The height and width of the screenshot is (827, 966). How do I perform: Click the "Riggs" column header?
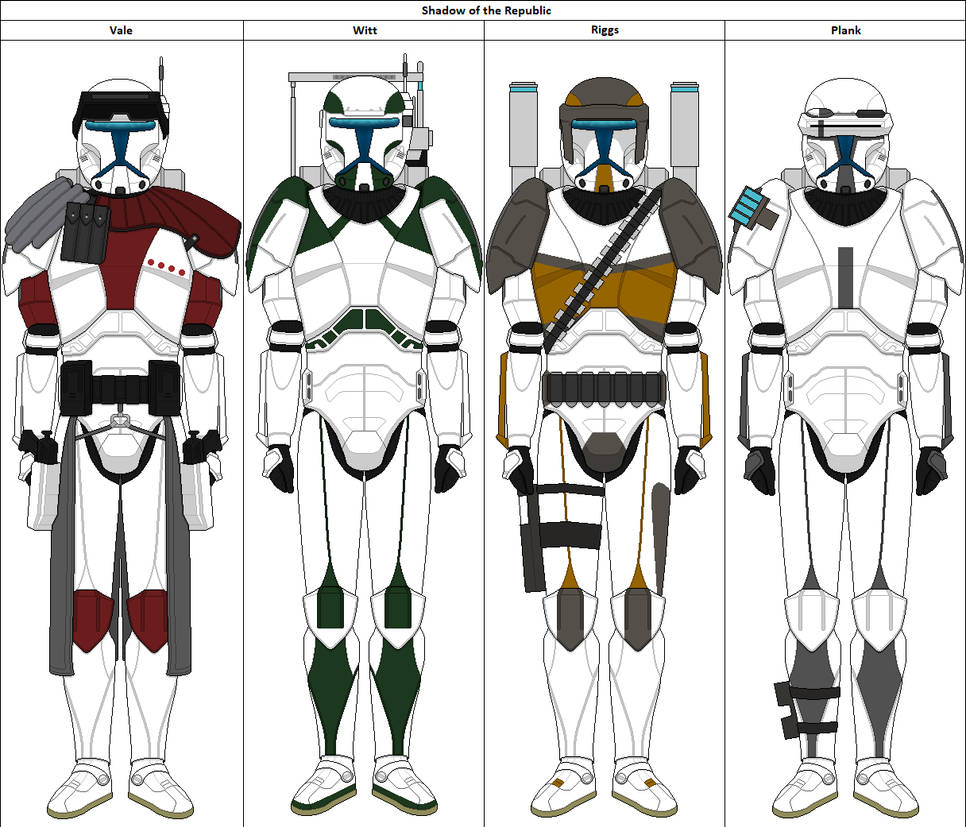click(604, 30)
